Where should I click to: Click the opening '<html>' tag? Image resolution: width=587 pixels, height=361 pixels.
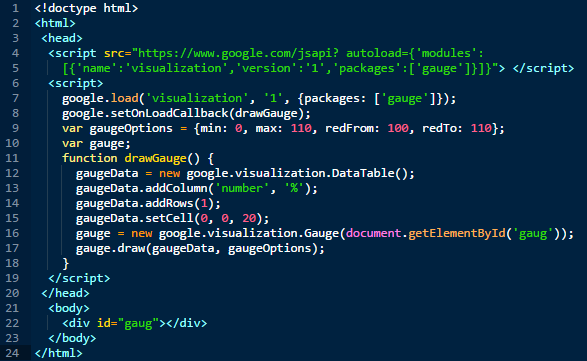55,23
